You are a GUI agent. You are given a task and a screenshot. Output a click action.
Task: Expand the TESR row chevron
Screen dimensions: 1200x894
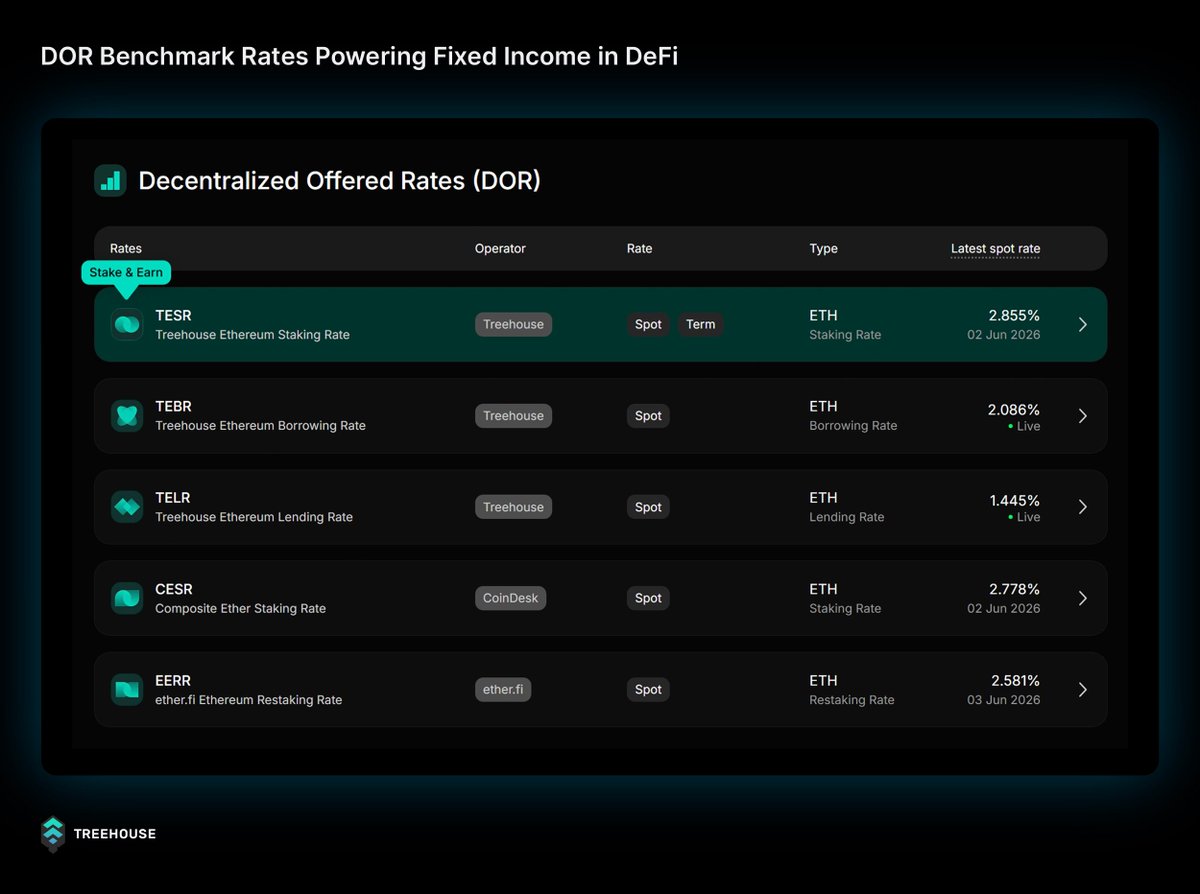(x=1082, y=325)
